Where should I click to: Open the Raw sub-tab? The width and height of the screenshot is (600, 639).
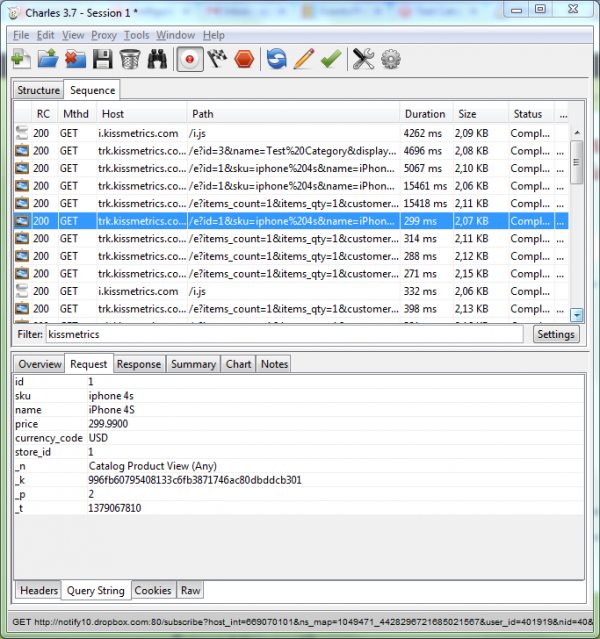(190, 590)
